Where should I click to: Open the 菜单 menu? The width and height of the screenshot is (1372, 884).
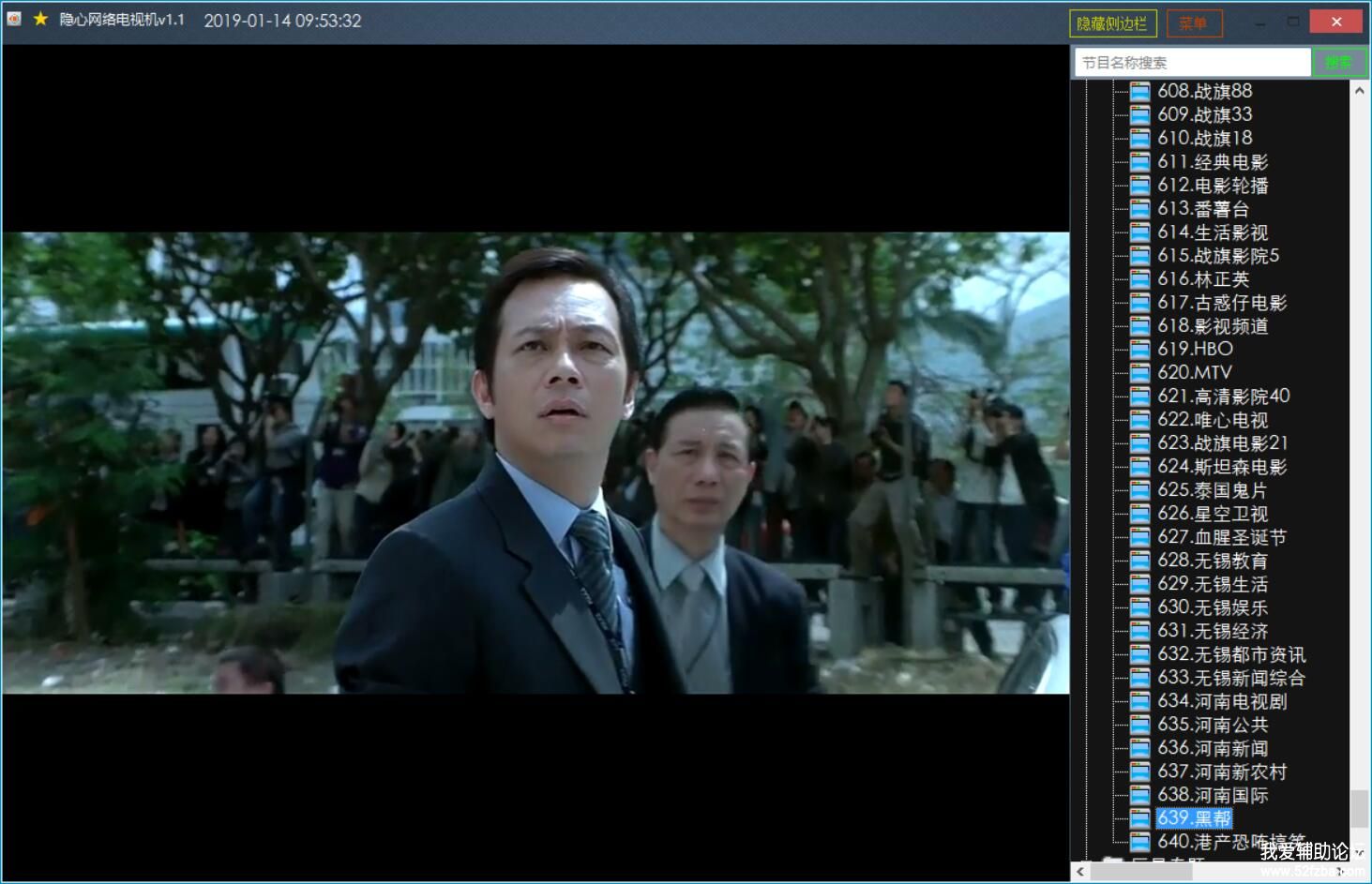(x=1194, y=23)
